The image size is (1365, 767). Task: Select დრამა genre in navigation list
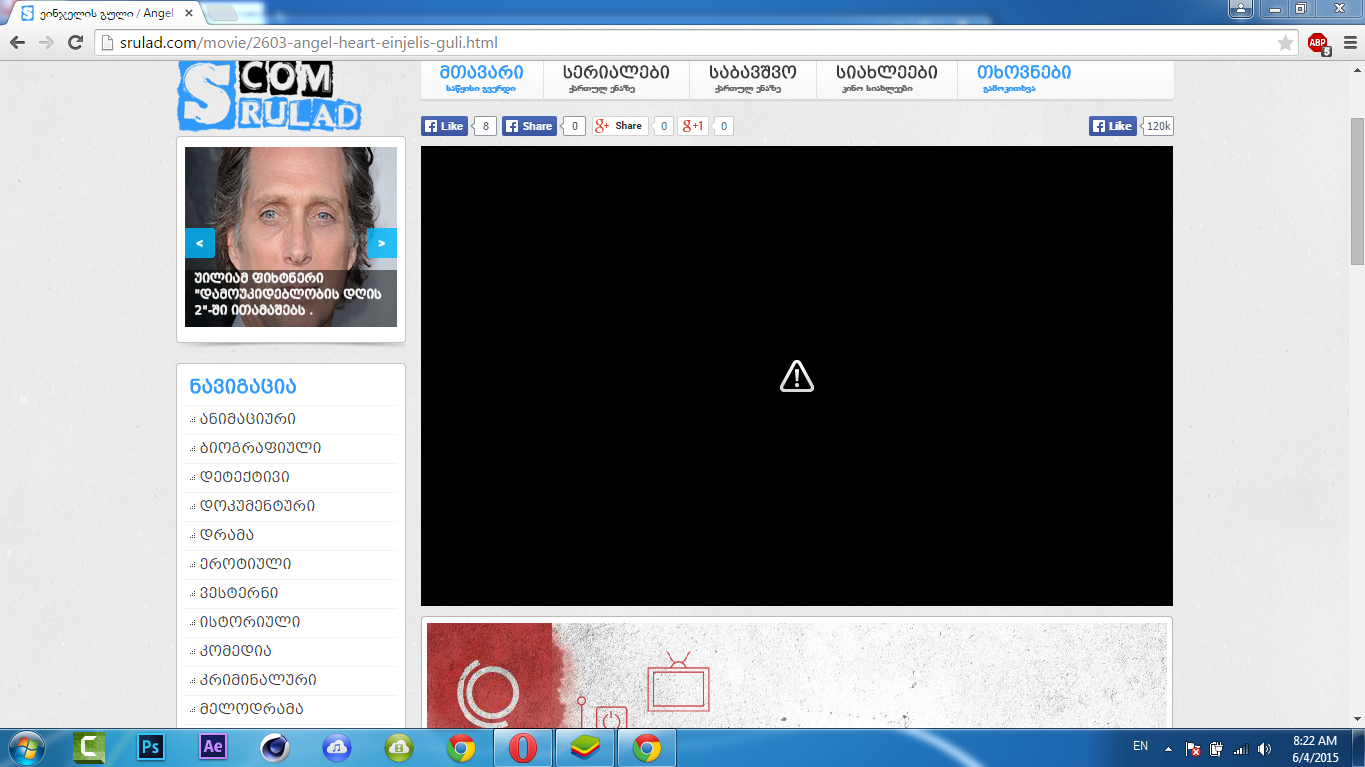click(x=226, y=535)
